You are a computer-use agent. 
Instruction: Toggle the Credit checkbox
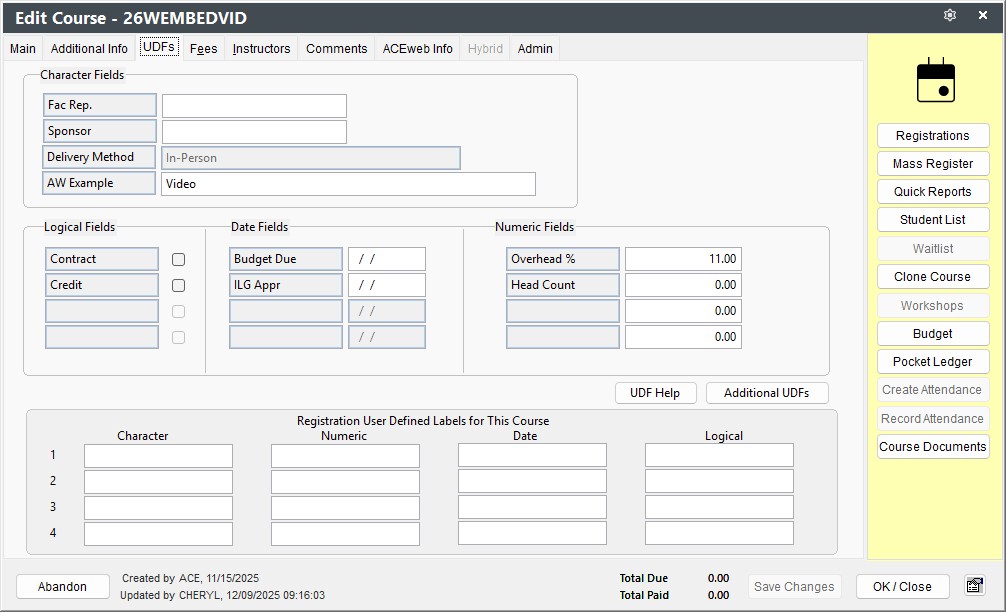coord(178,285)
